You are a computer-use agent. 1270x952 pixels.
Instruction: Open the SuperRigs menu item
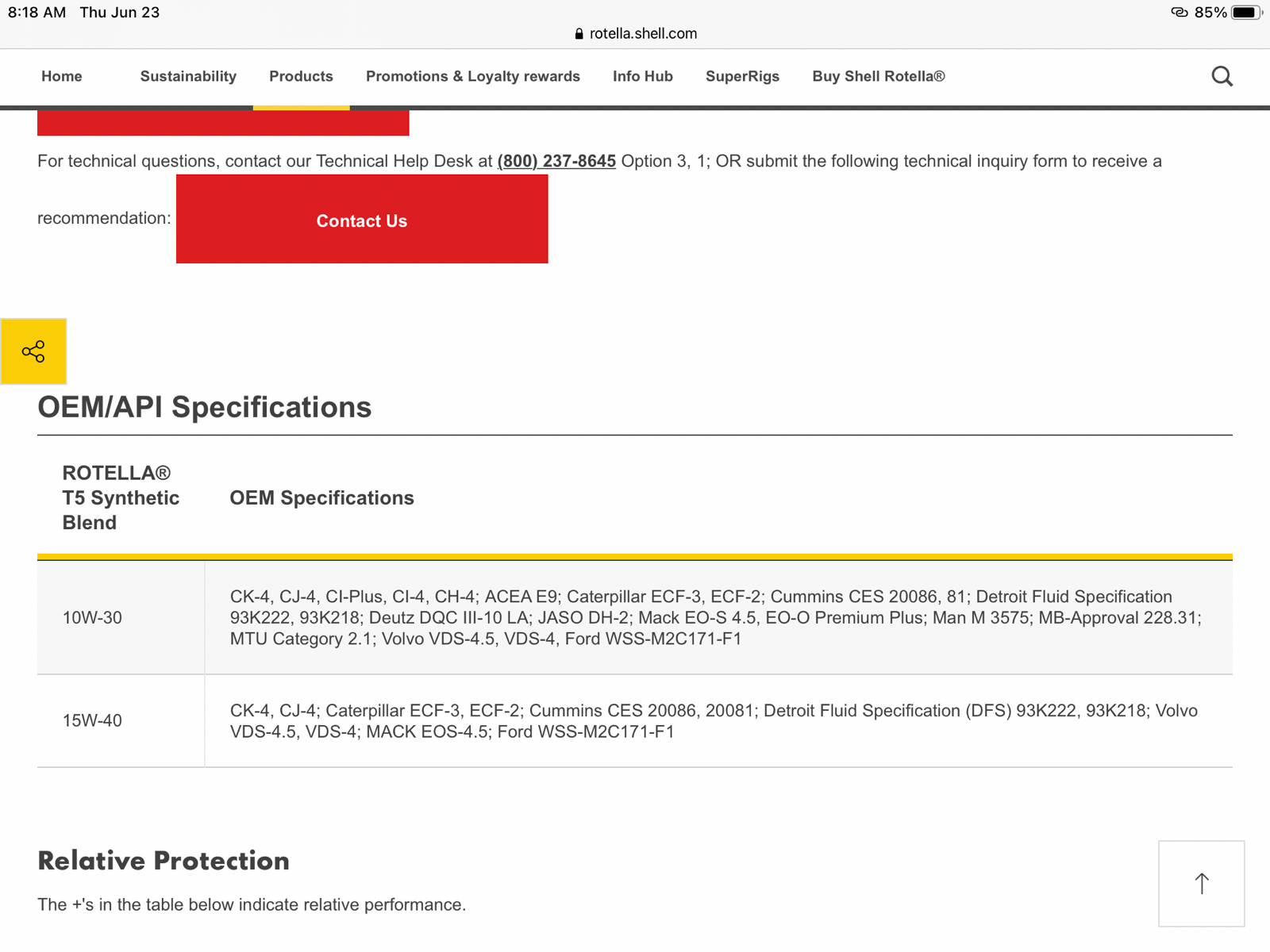tap(742, 76)
